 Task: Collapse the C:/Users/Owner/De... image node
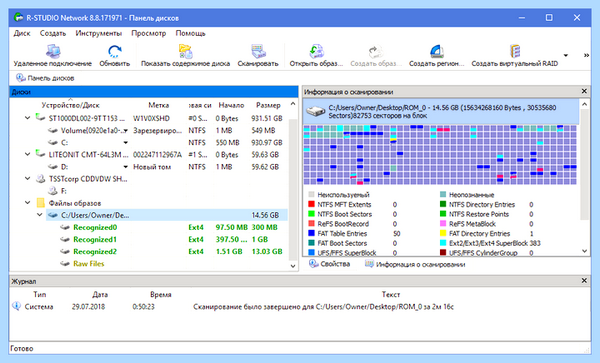(x=39, y=215)
